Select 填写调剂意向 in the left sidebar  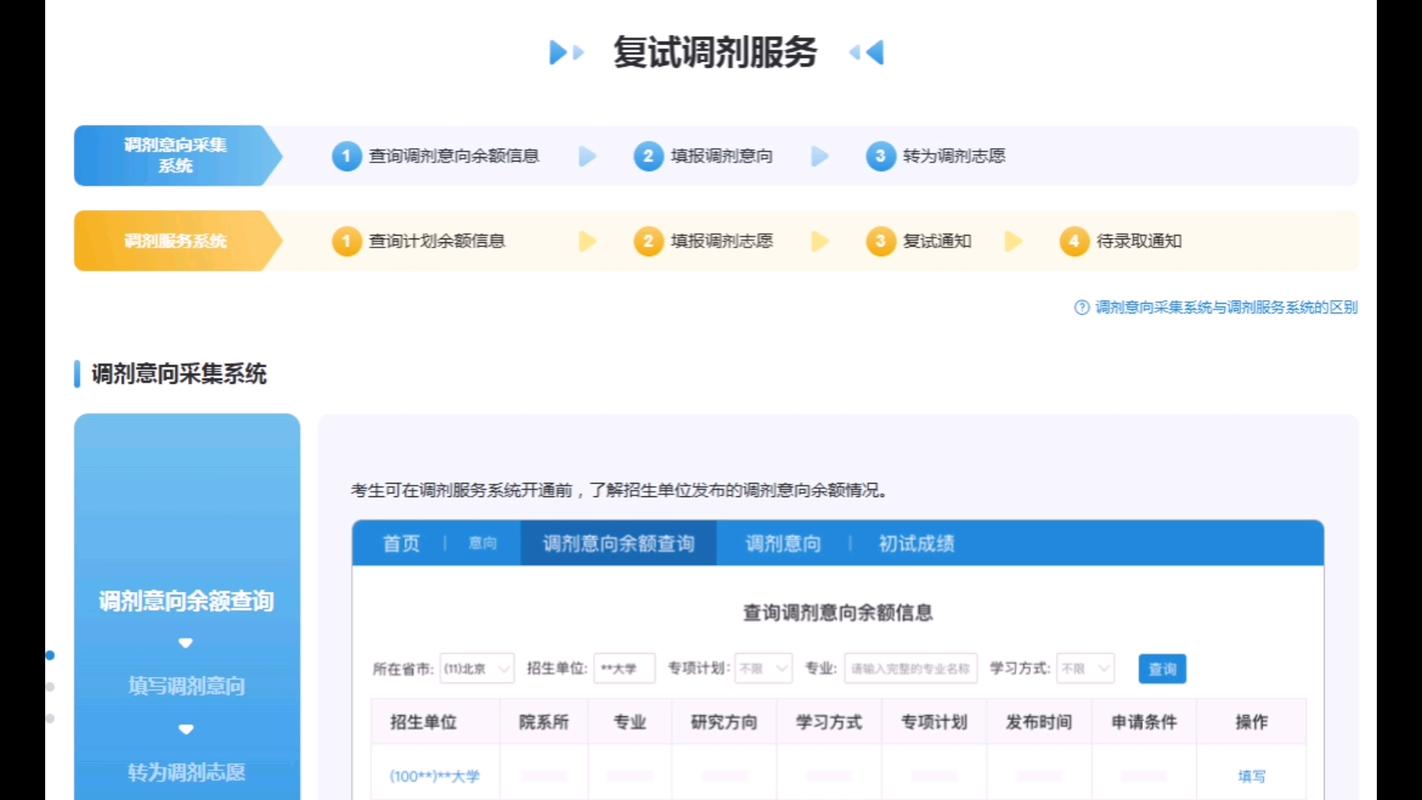(x=186, y=686)
